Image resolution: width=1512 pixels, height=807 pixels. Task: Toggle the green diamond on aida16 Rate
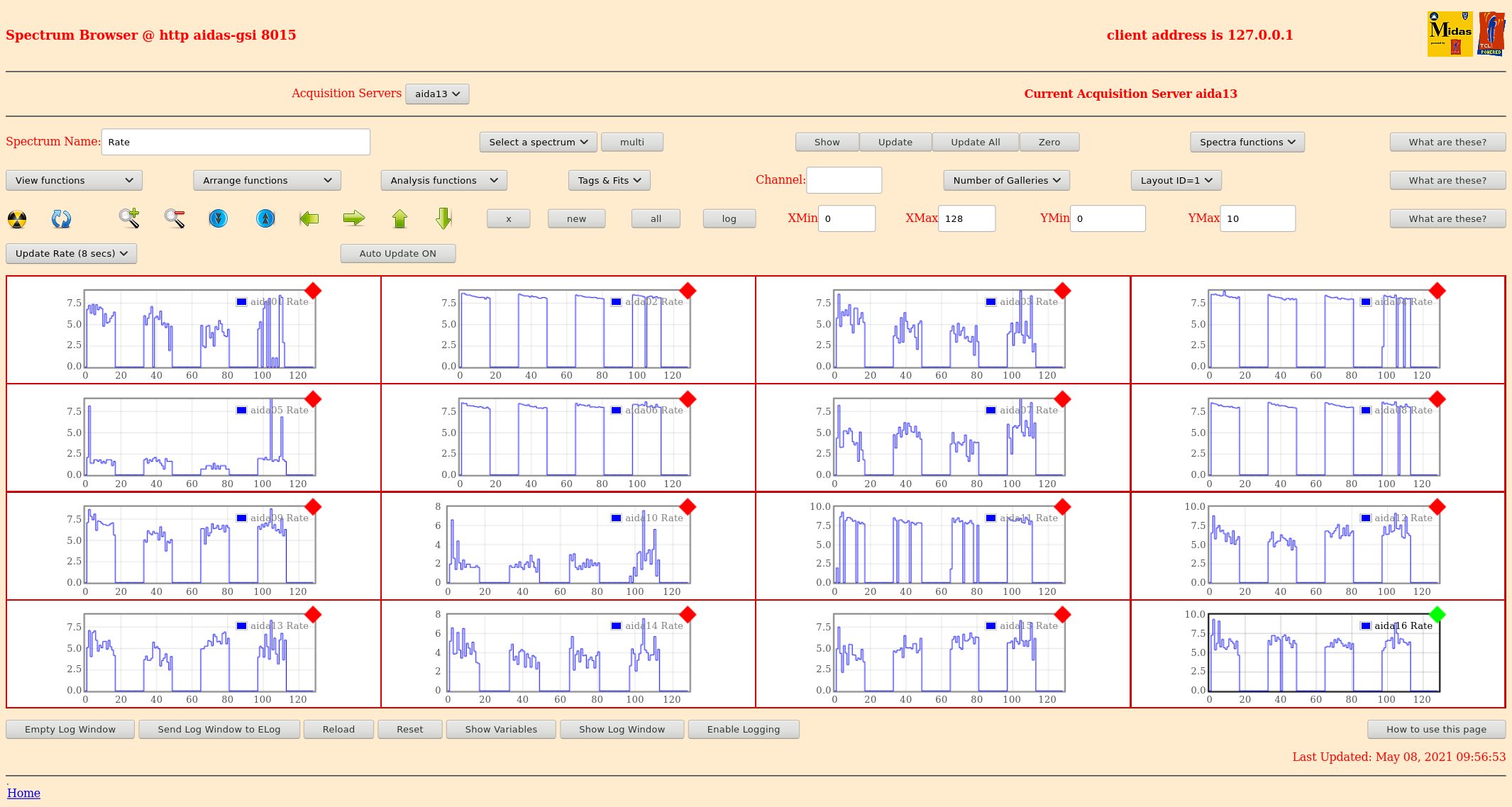click(x=1437, y=614)
